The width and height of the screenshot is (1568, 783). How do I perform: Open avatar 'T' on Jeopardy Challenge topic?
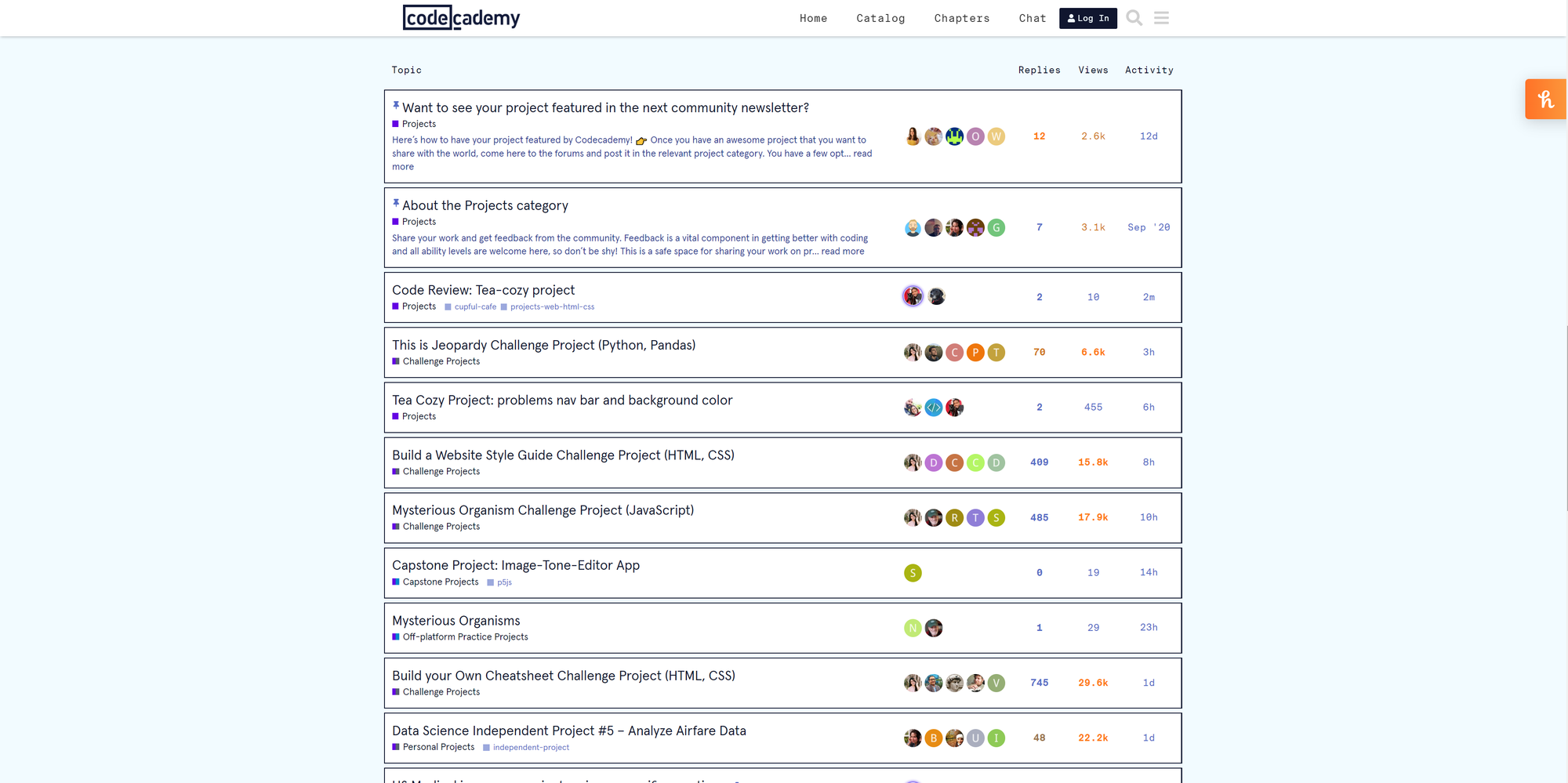pos(996,353)
